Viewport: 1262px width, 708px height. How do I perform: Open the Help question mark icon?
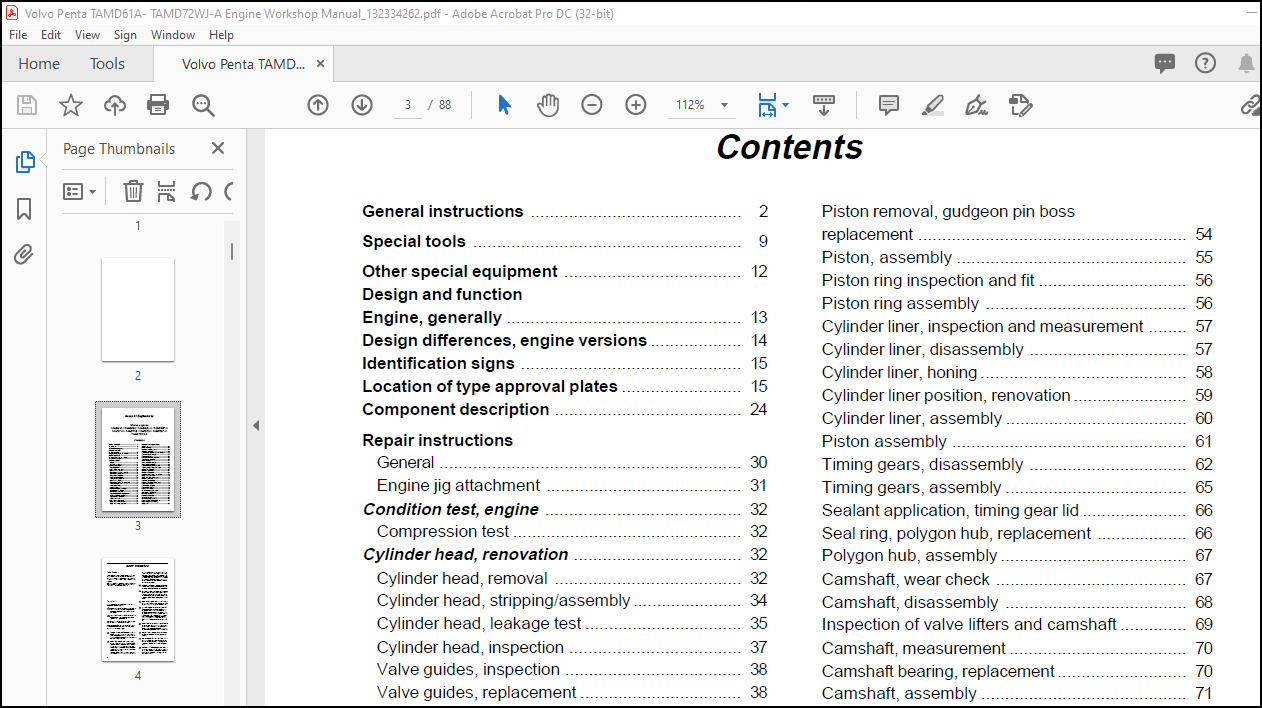(1206, 63)
